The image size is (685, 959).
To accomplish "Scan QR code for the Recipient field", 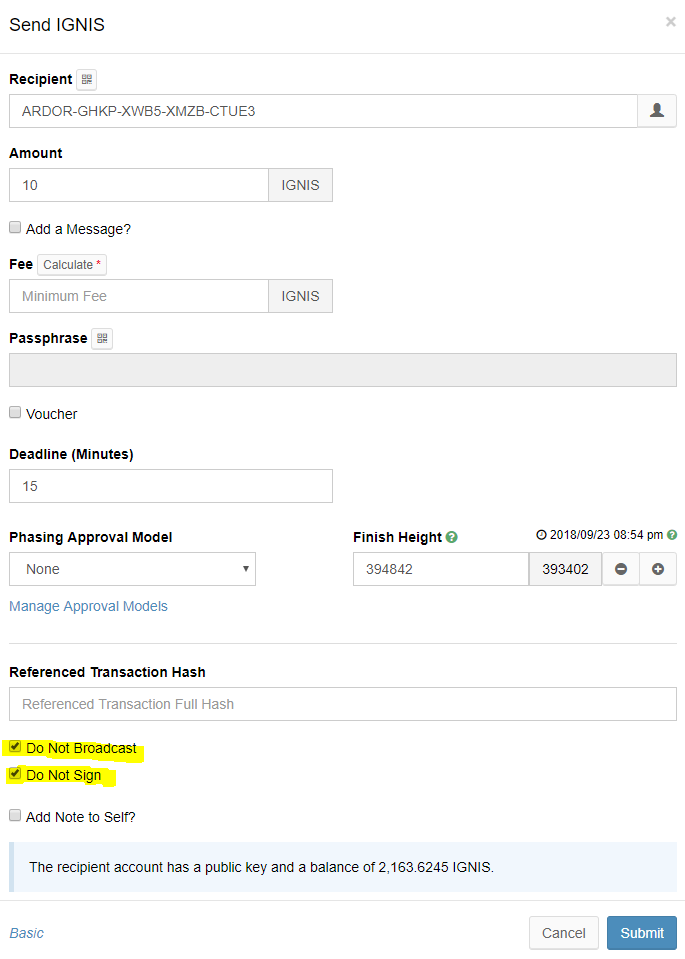I will pyautogui.click(x=86, y=79).
